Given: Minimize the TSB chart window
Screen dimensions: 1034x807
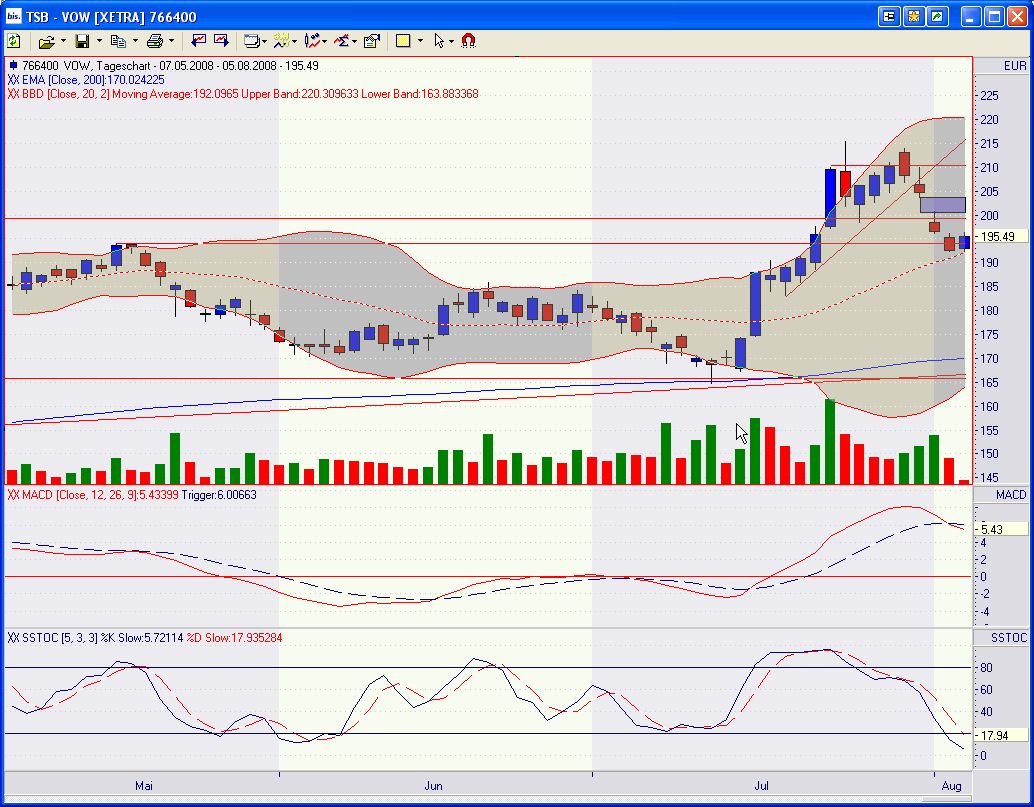Looking at the screenshot, I should (970, 16).
